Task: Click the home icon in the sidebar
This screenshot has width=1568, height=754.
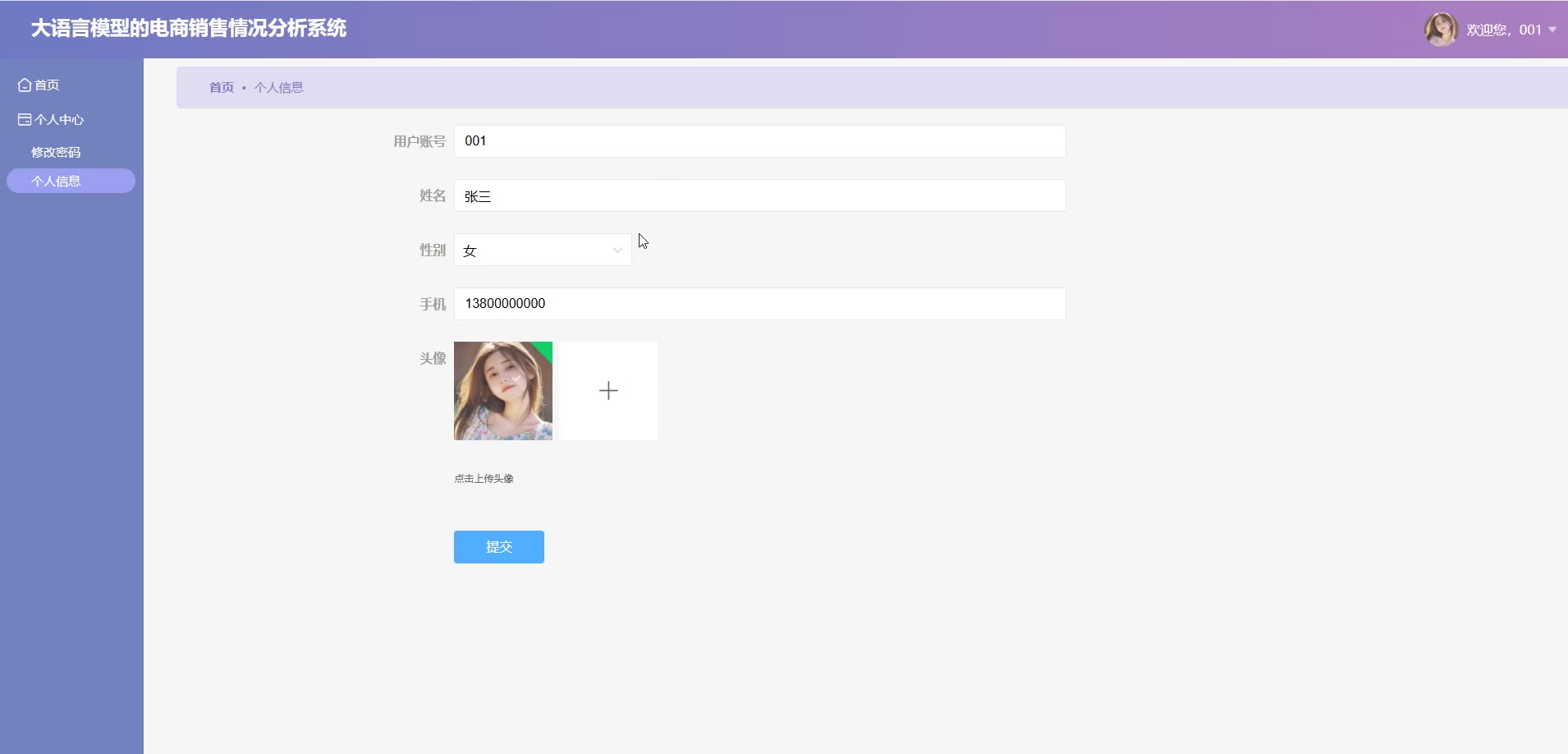Action: [x=25, y=85]
